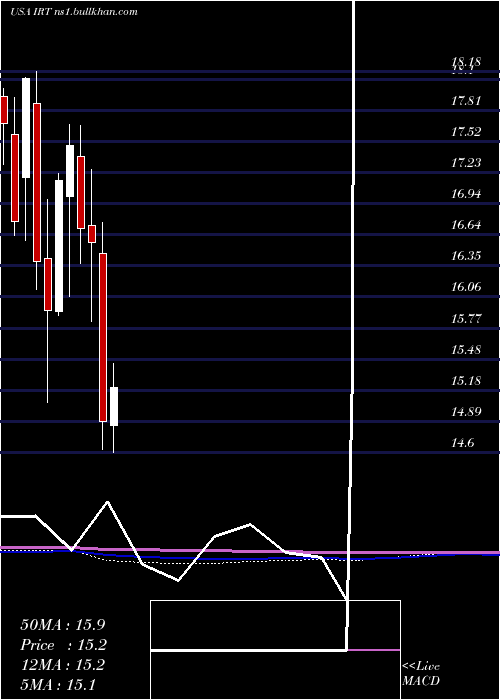Click the 15.18 price axis label

pyautogui.click(x=466, y=380)
